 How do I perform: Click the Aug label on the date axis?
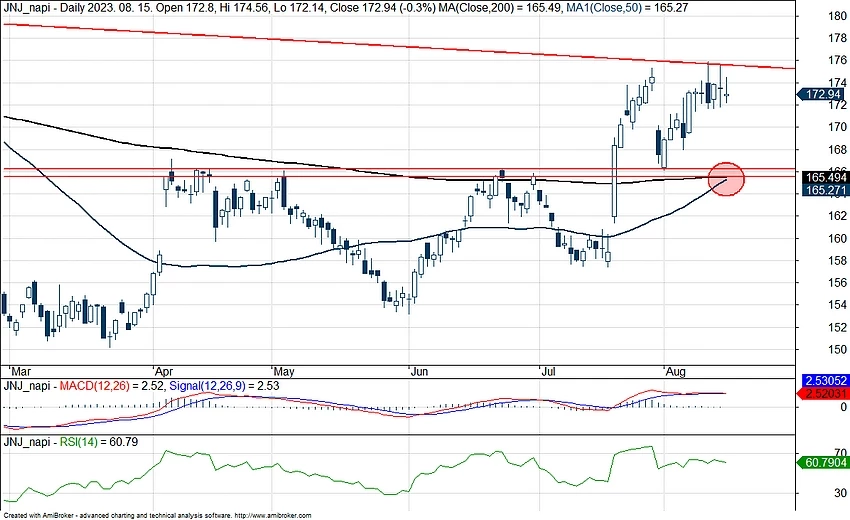point(675,371)
